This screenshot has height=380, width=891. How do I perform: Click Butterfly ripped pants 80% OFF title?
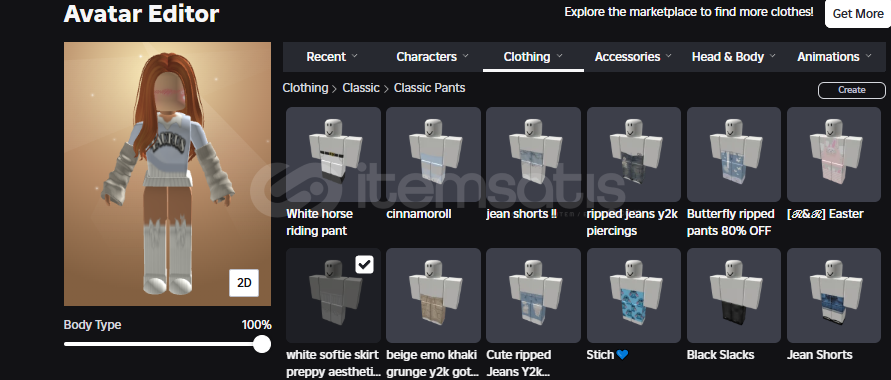pyautogui.click(x=731, y=222)
